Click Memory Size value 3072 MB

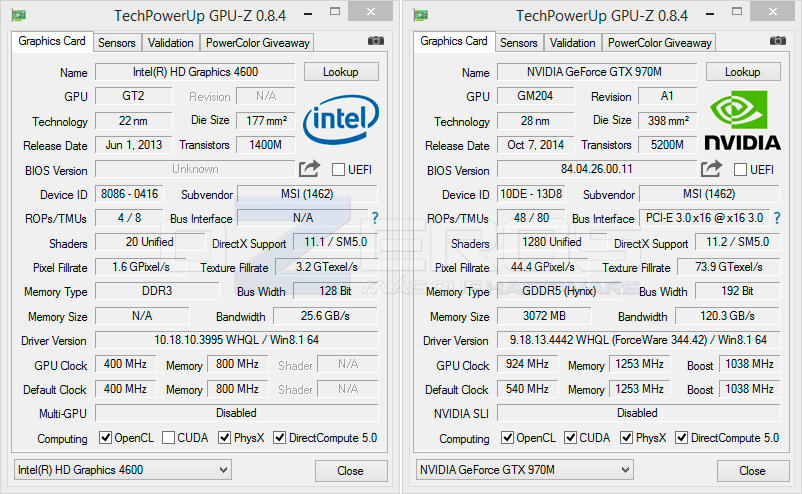click(x=544, y=316)
